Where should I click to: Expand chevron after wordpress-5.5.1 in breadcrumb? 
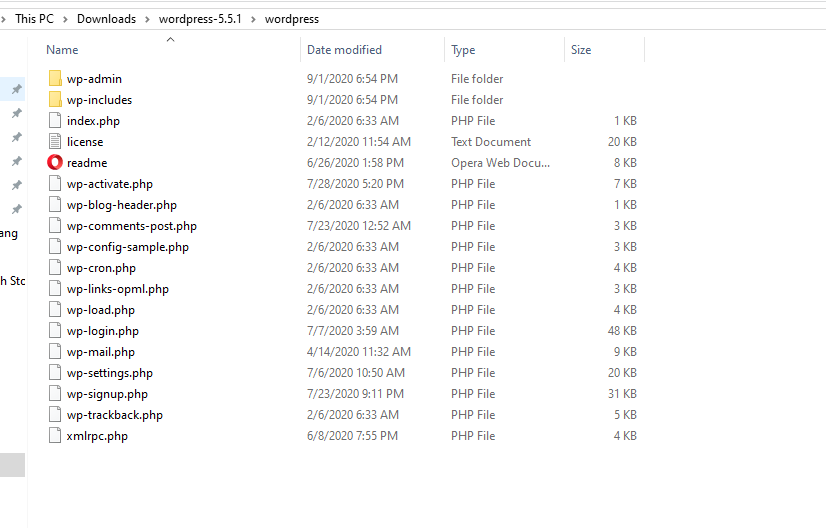(253, 19)
